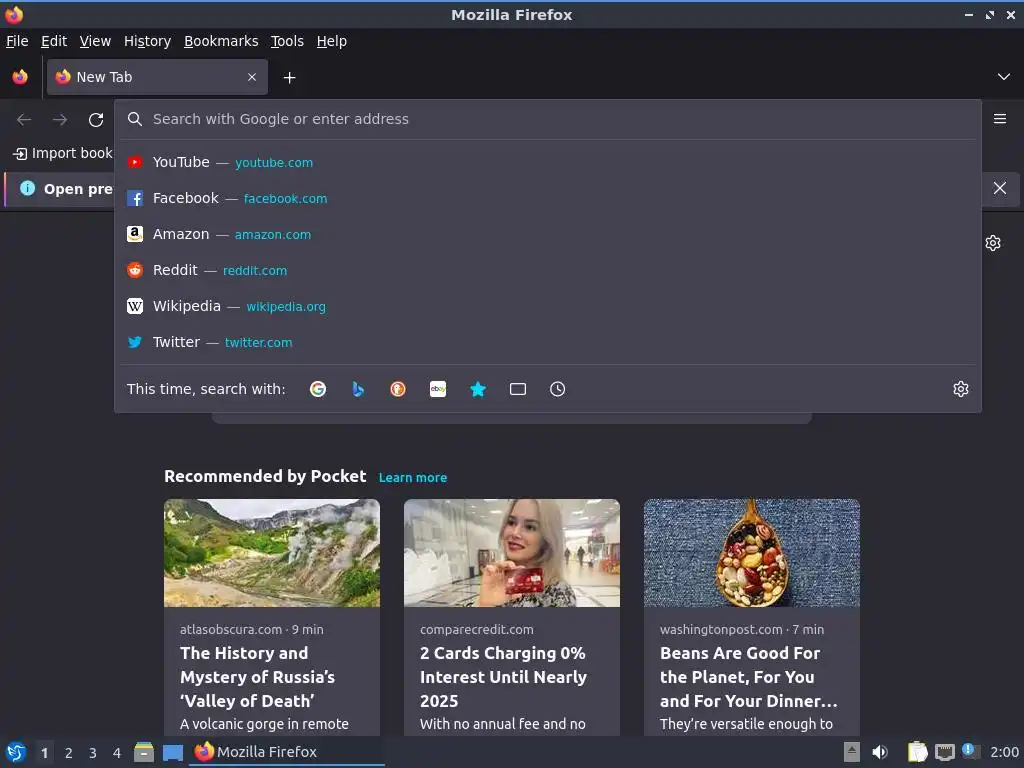This screenshot has height=768, width=1024.
Task: Open 'The History and Mystery' headline
Action: [x=257, y=677]
